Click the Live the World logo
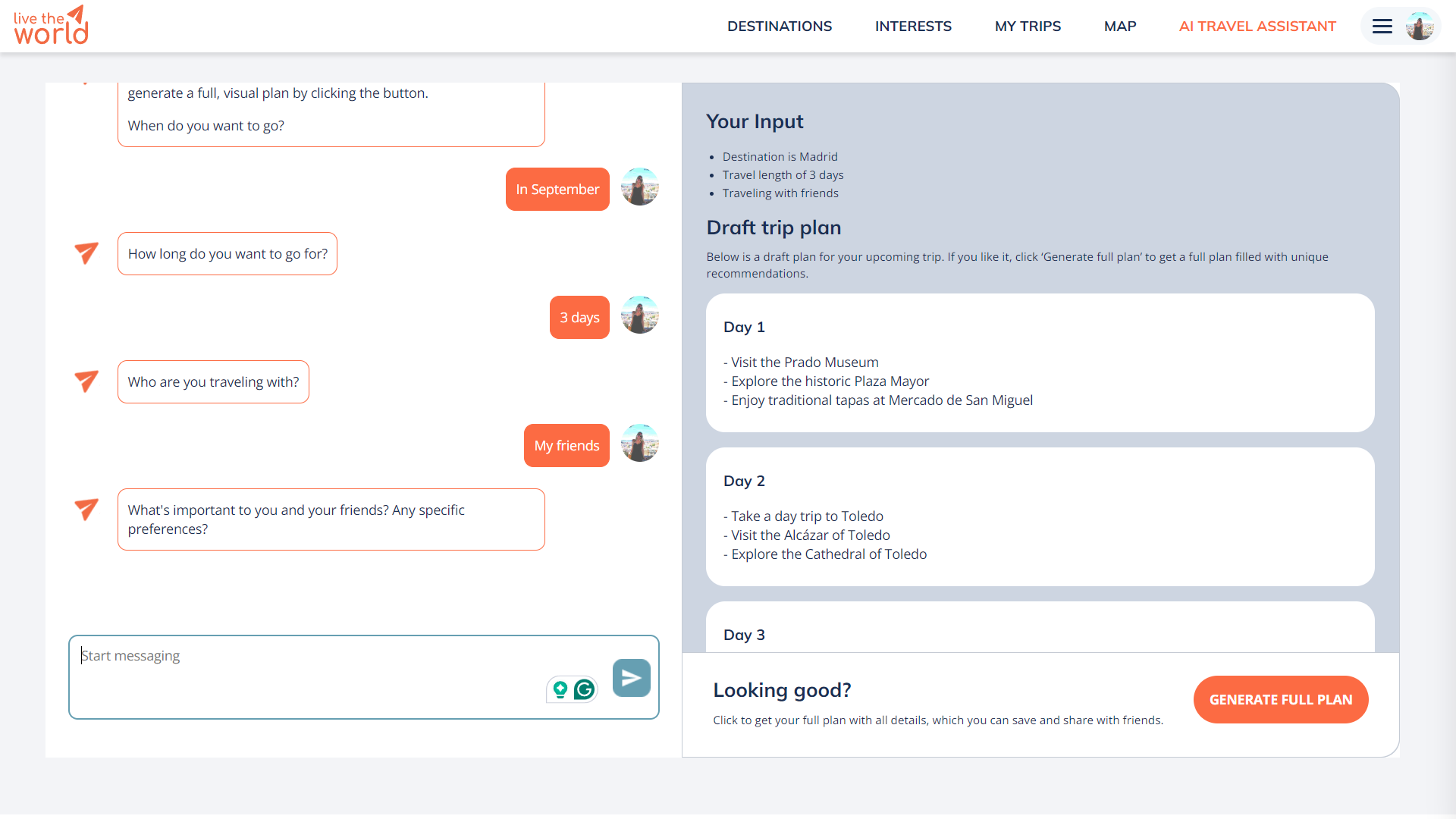The height and width of the screenshot is (819, 1456). (51, 26)
